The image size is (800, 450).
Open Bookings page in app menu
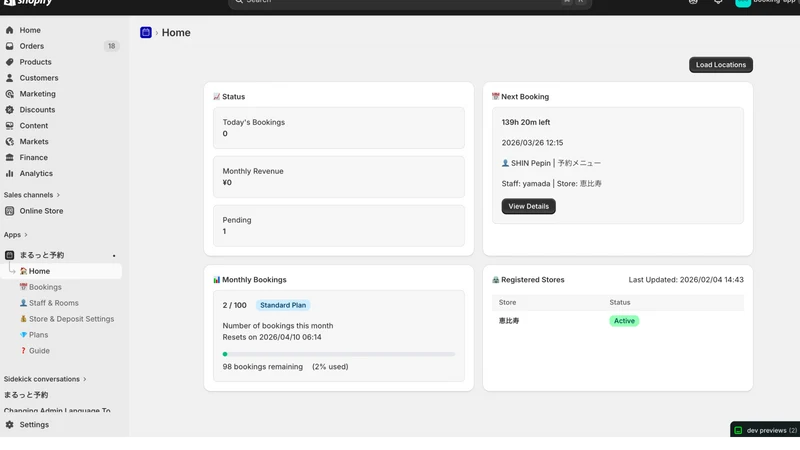click(45, 287)
